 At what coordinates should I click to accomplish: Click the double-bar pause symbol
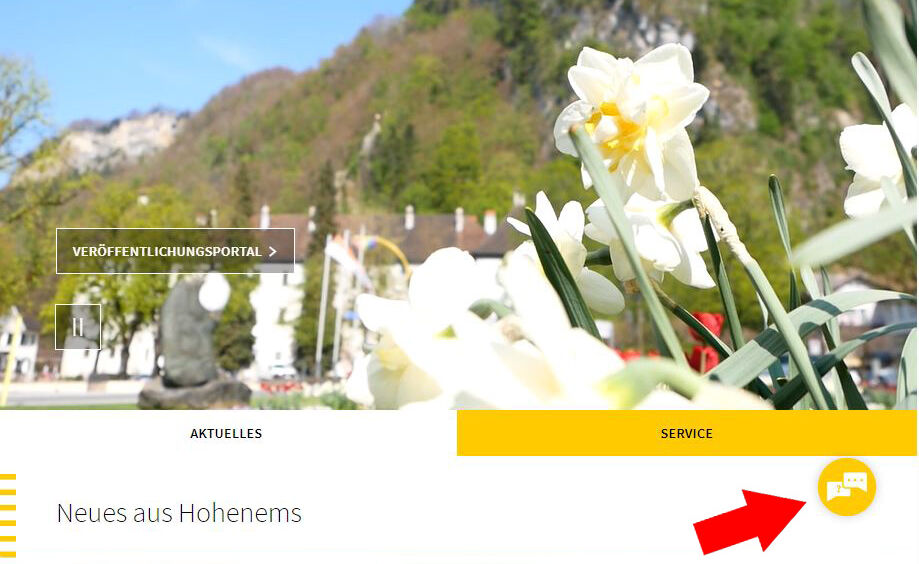[x=78, y=327]
